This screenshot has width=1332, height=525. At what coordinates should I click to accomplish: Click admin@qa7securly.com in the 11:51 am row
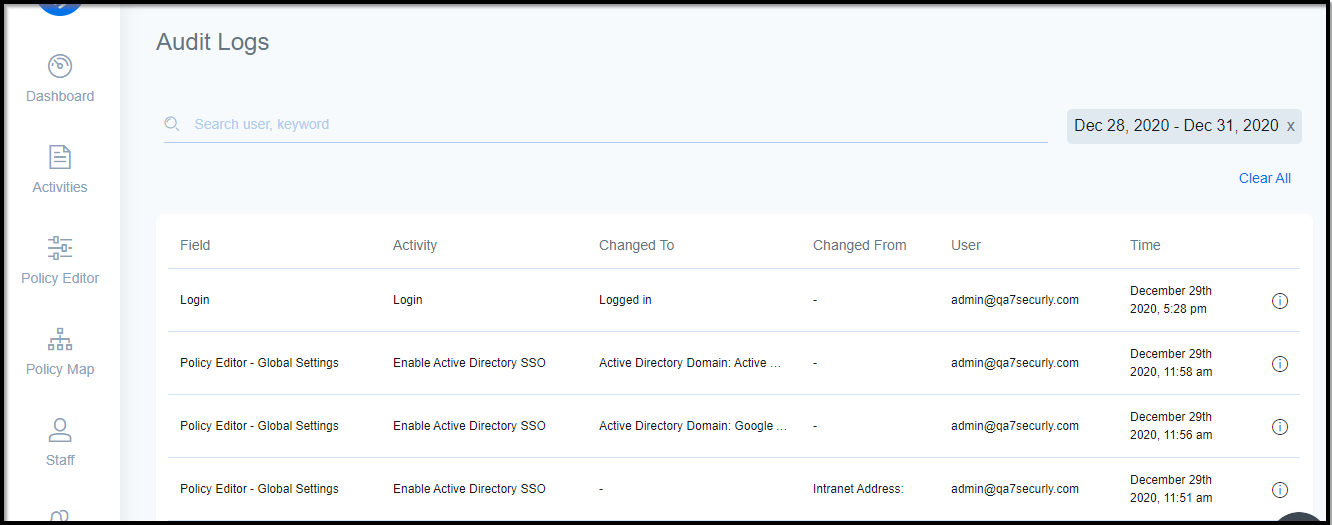point(1015,489)
